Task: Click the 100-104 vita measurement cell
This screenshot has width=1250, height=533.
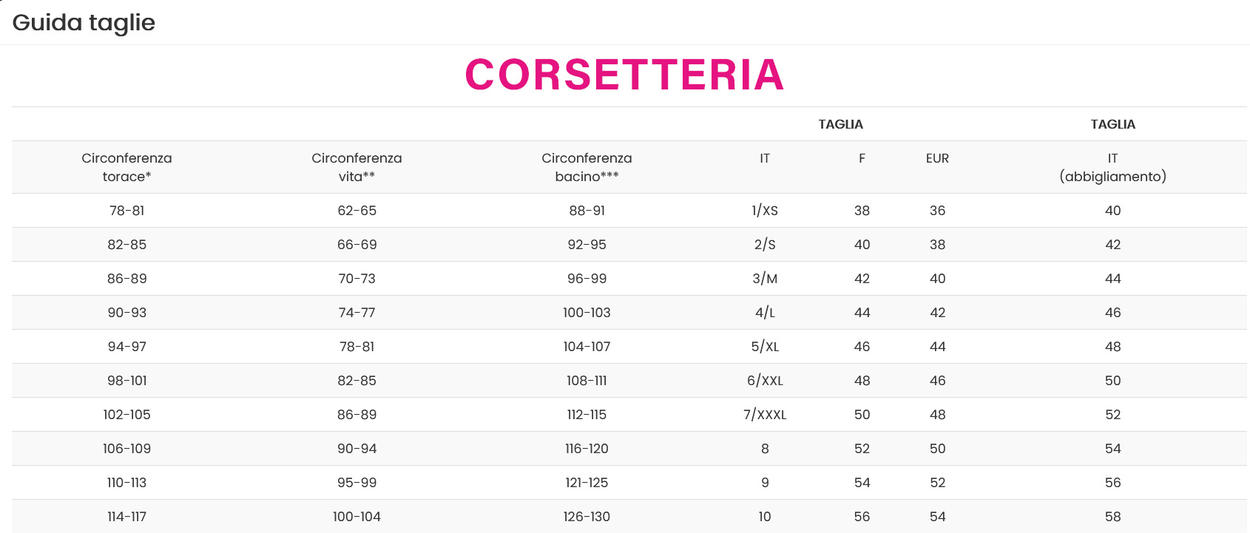Action: [x=357, y=517]
